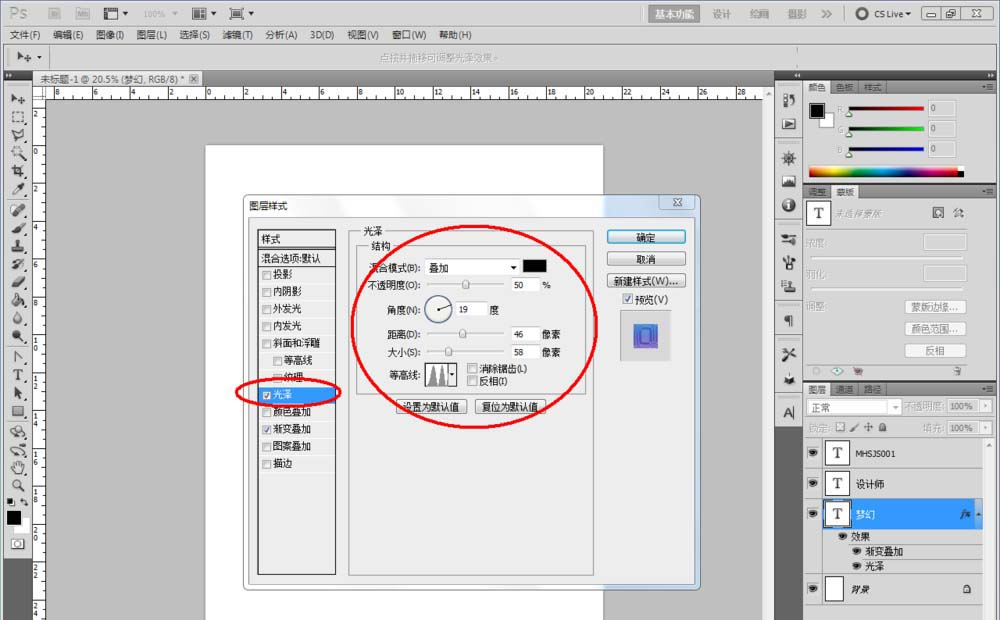
Task: Collapse the 梦幻 layer effects arrow
Action: pos(978,514)
